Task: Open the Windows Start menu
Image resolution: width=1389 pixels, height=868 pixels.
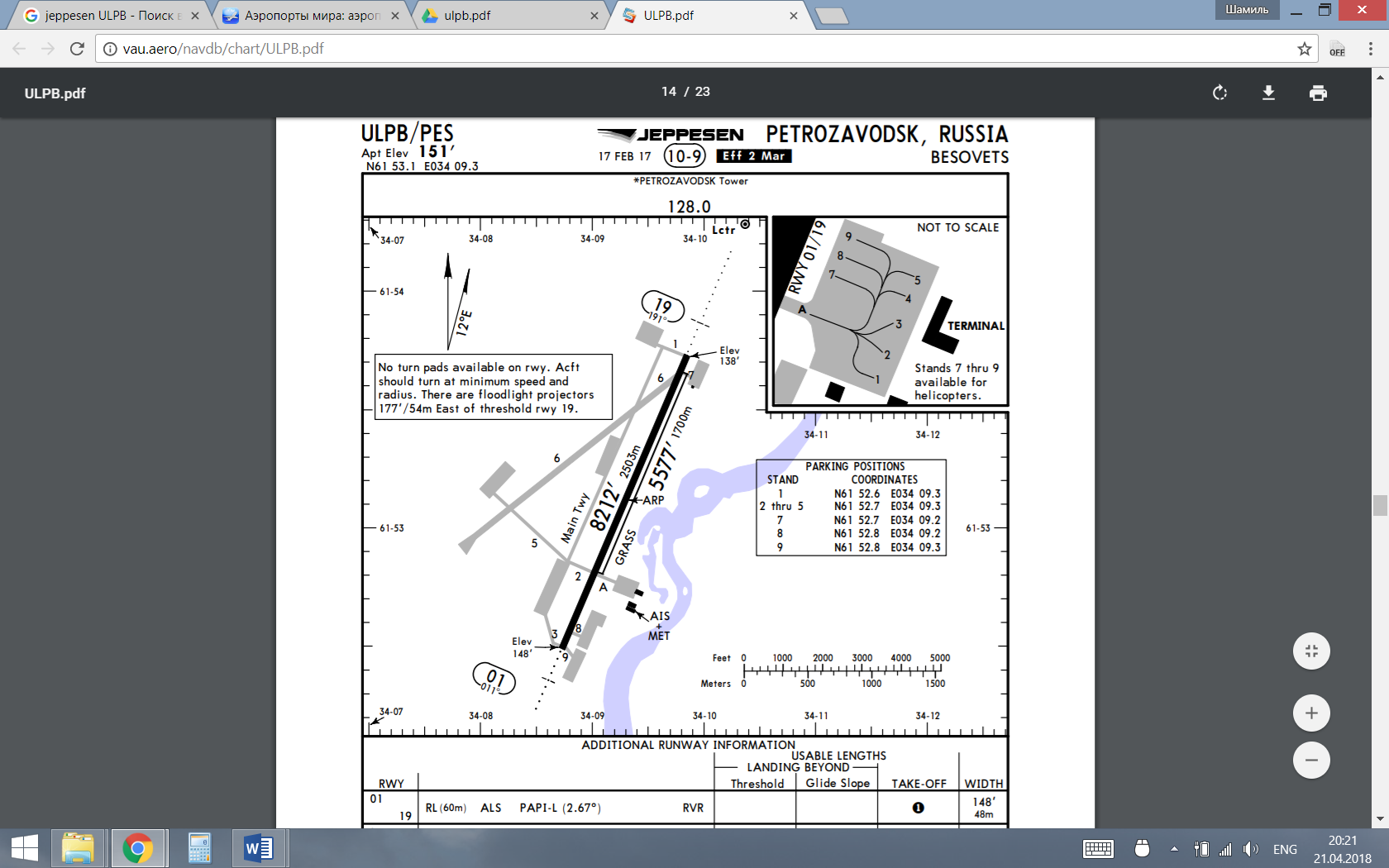Action: tap(25, 848)
